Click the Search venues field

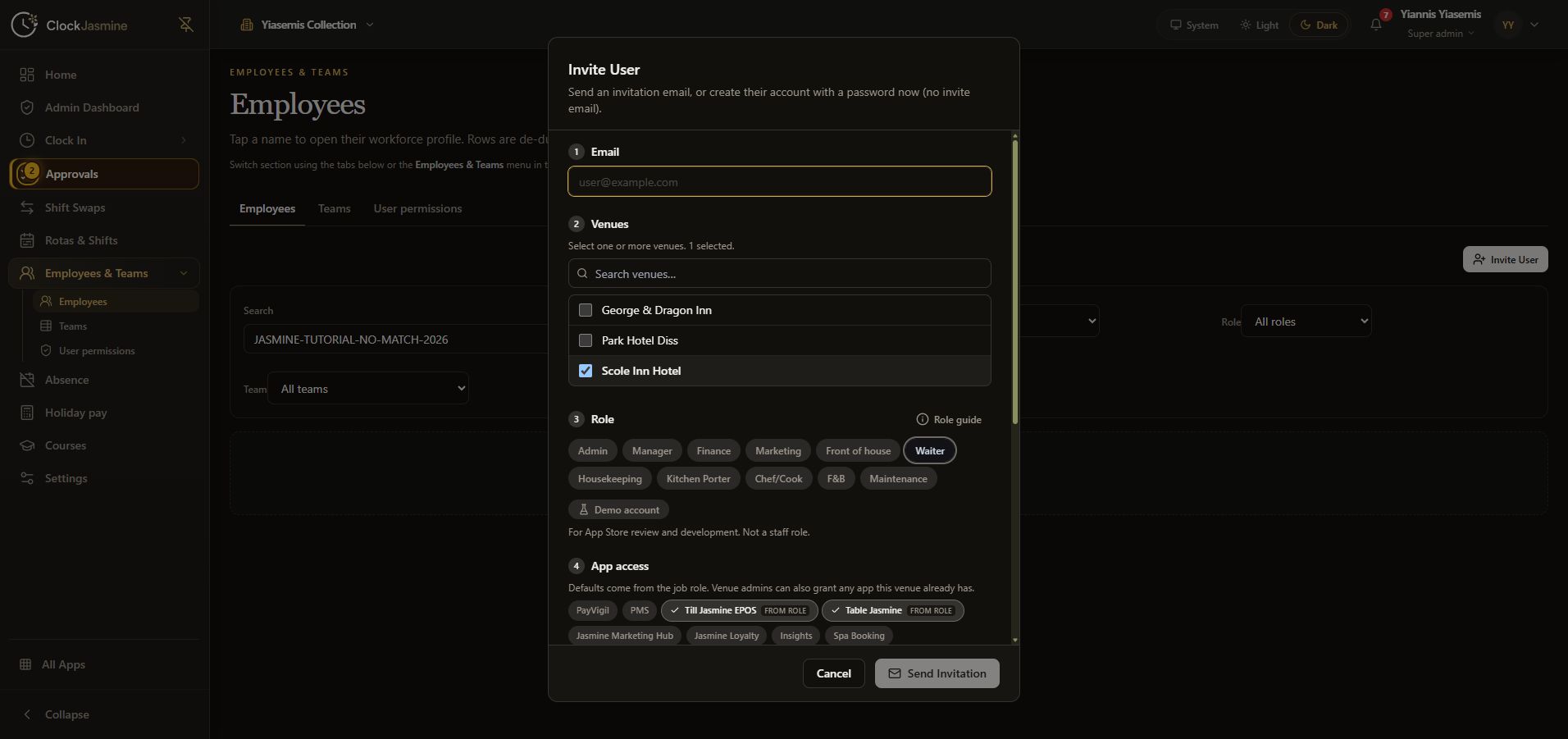(779, 273)
